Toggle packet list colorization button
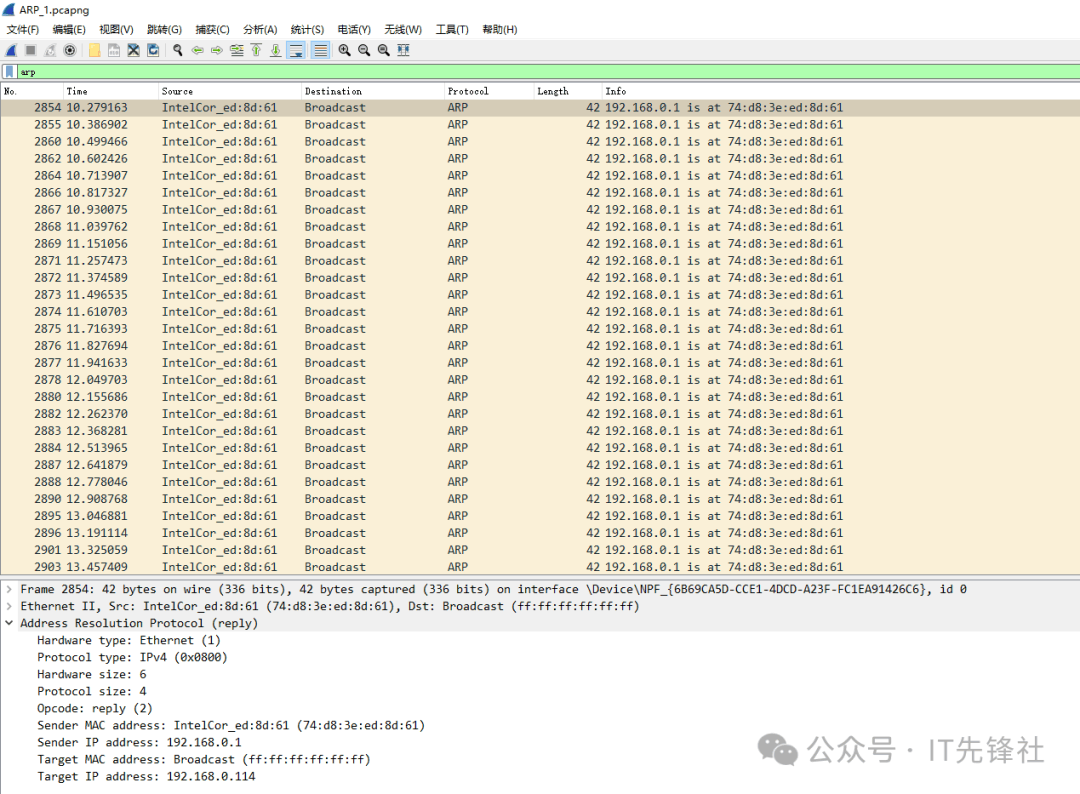Viewport: 1080px width, 794px height. point(320,50)
